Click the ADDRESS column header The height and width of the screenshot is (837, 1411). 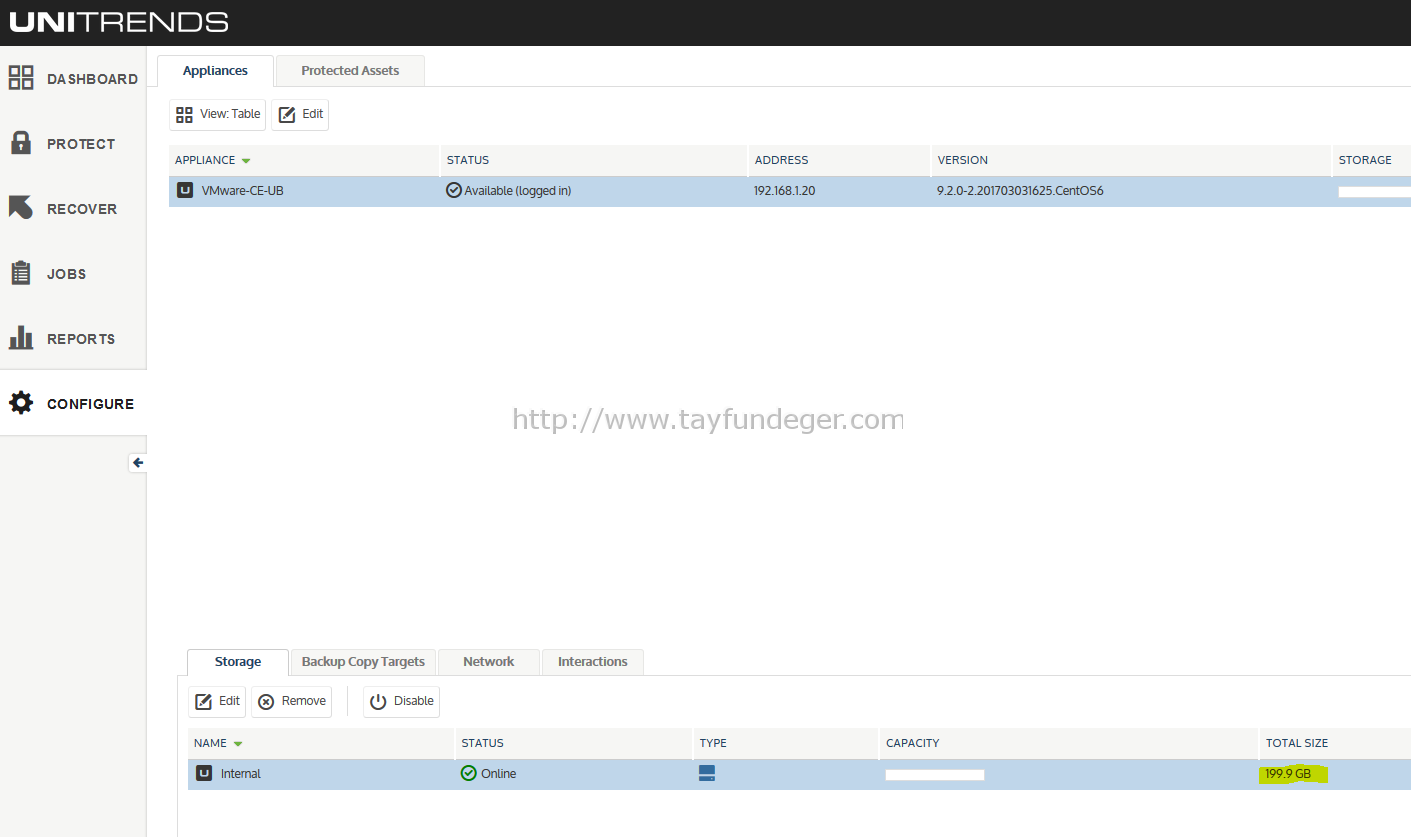pyautogui.click(x=839, y=160)
